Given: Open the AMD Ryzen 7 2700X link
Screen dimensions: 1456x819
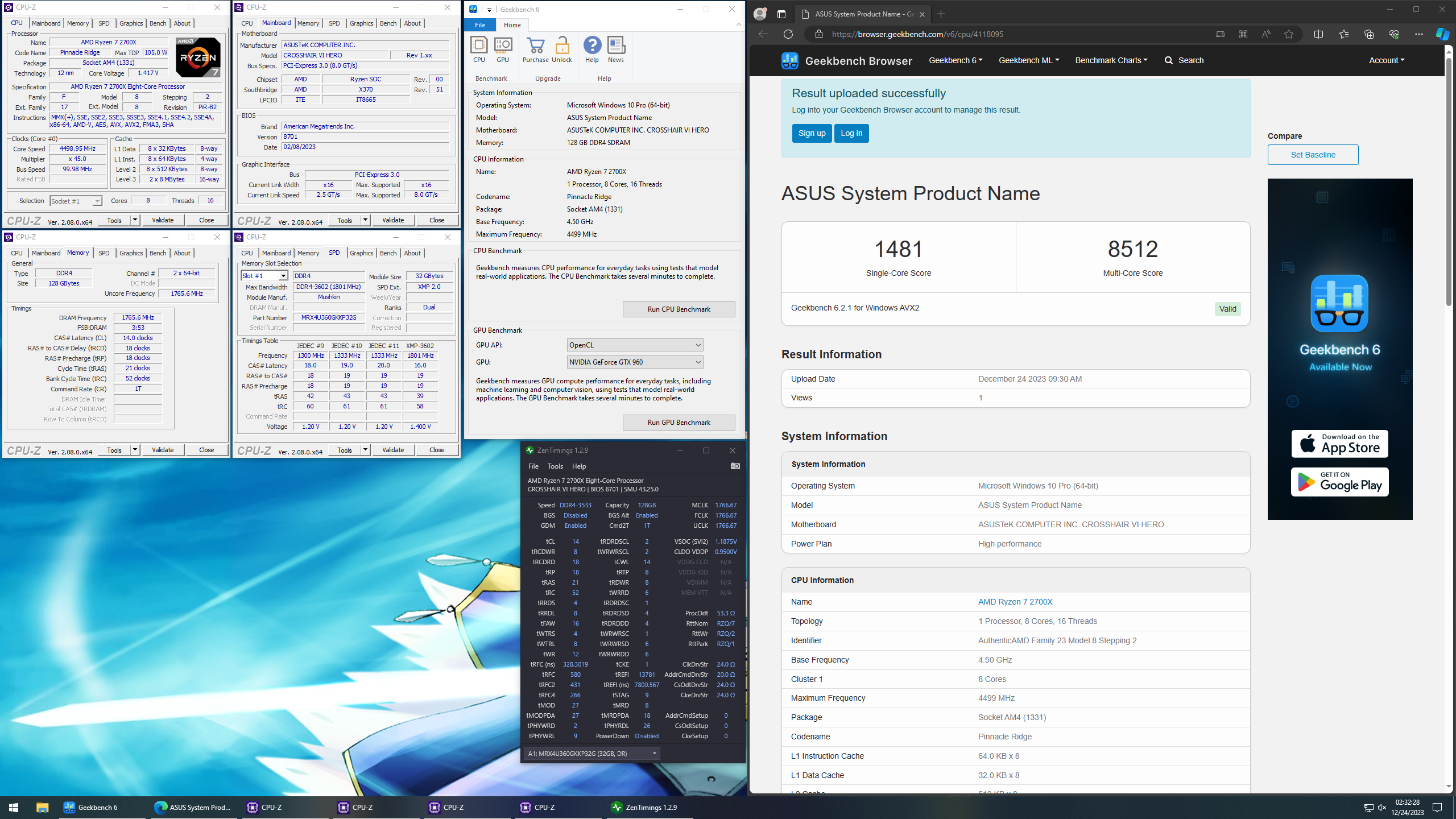Looking at the screenshot, I should point(1015,602).
